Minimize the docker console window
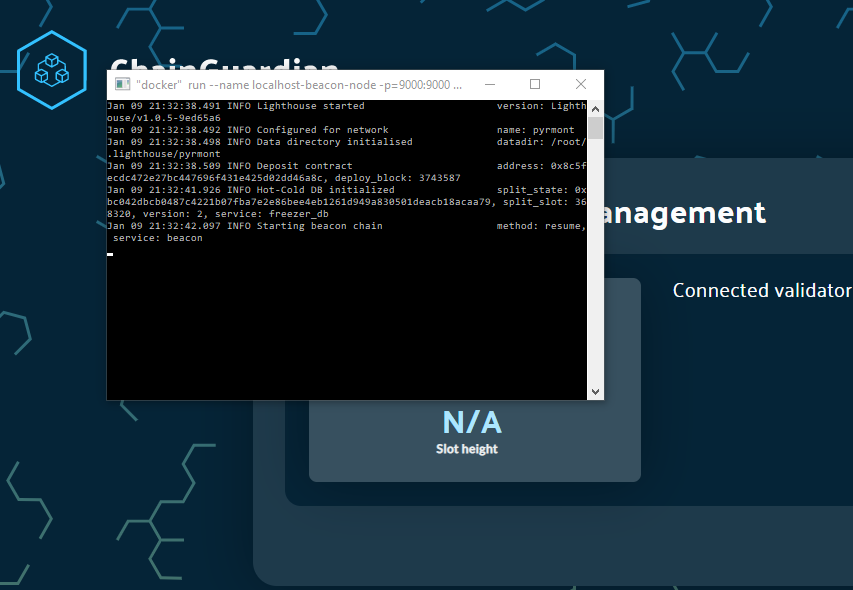Image resolution: width=853 pixels, height=590 pixels. click(x=490, y=84)
